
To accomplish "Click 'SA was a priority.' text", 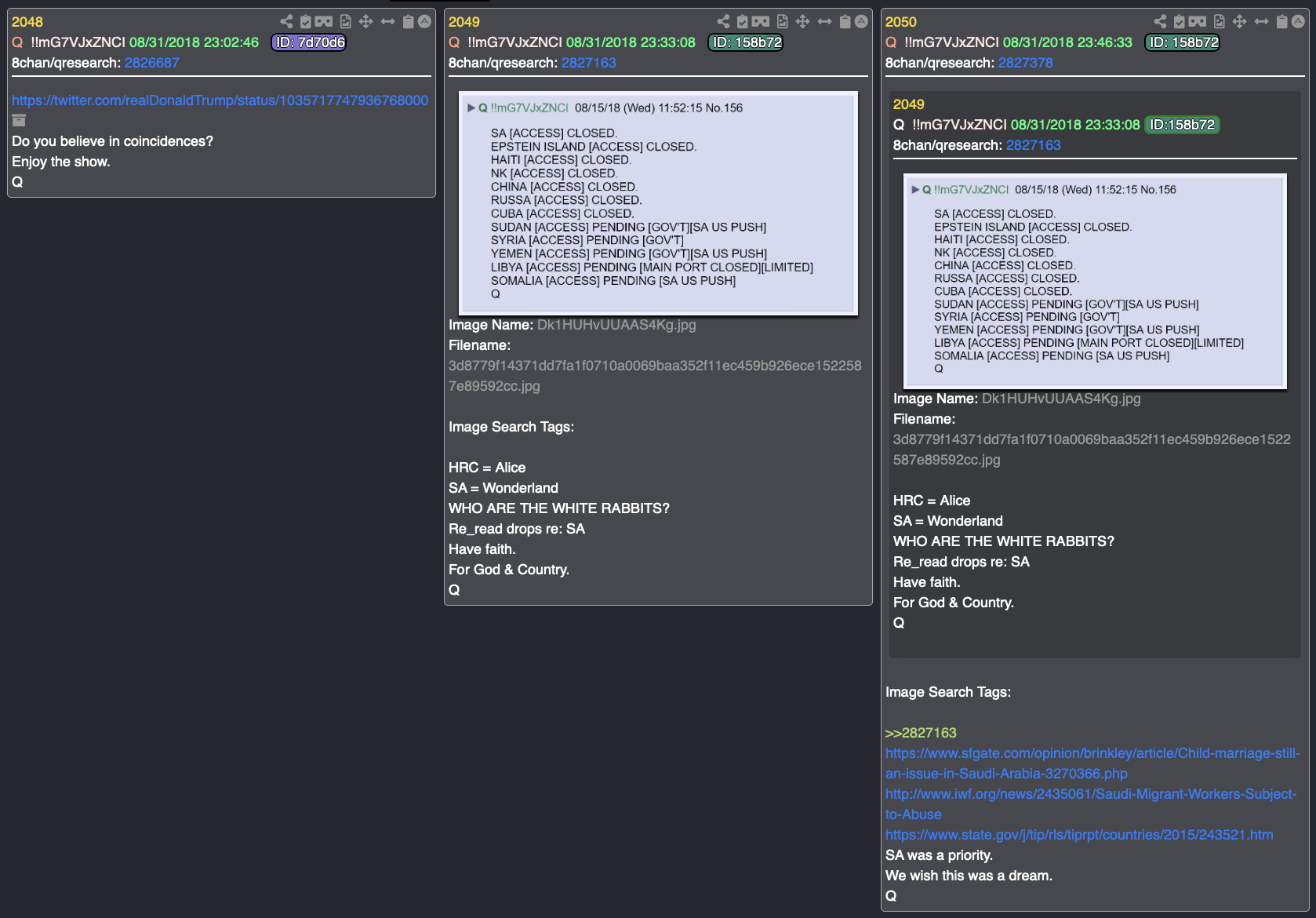I will click(x=939, y=855).
